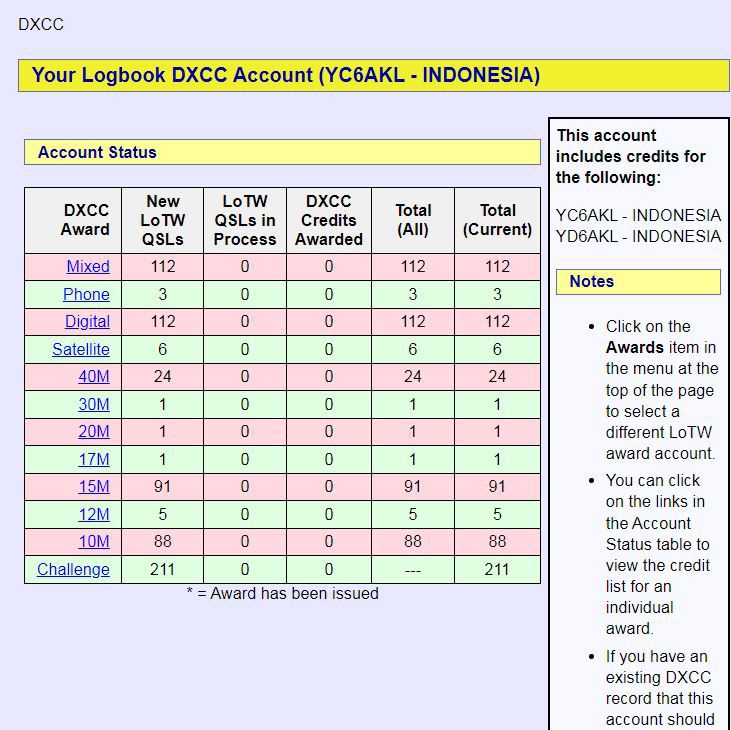Open the Digital award link

pyautogui.click(x=87, y=322)
